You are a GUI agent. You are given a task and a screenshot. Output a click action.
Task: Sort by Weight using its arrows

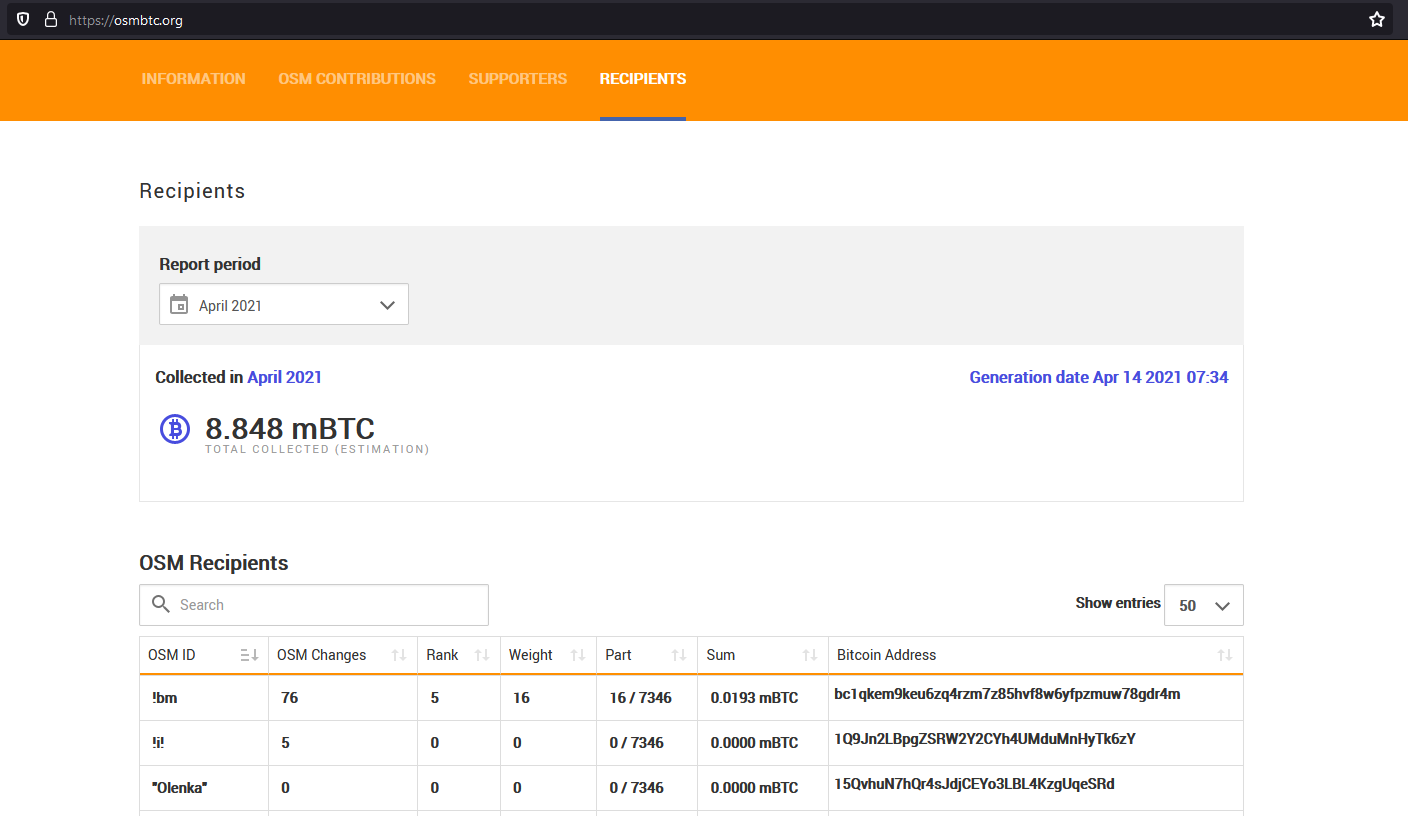pyautogui.click(x=578, y=655)
